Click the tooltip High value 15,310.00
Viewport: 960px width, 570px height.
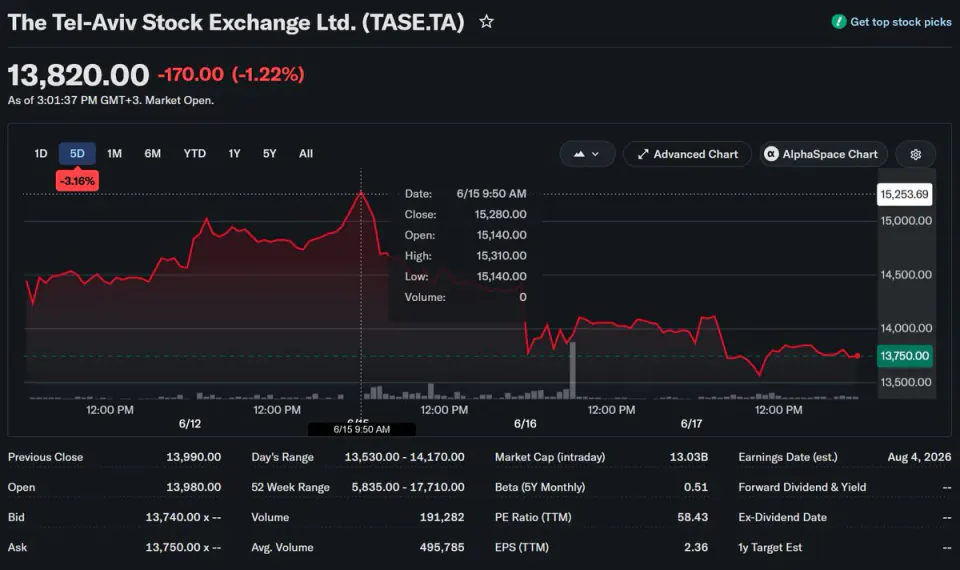click(x=501, y=255)
